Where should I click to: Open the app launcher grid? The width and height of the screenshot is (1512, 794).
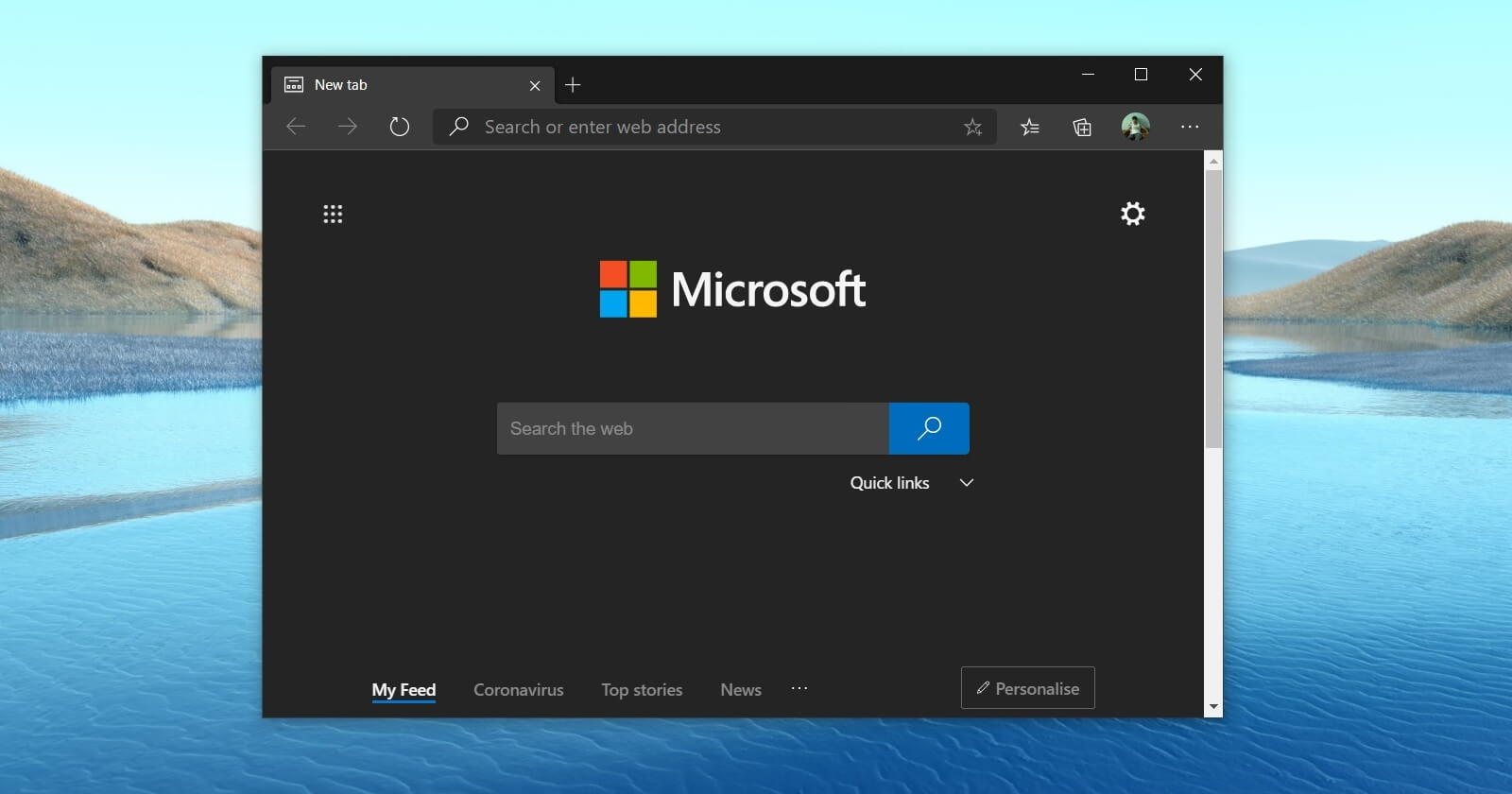click(333, 214)
